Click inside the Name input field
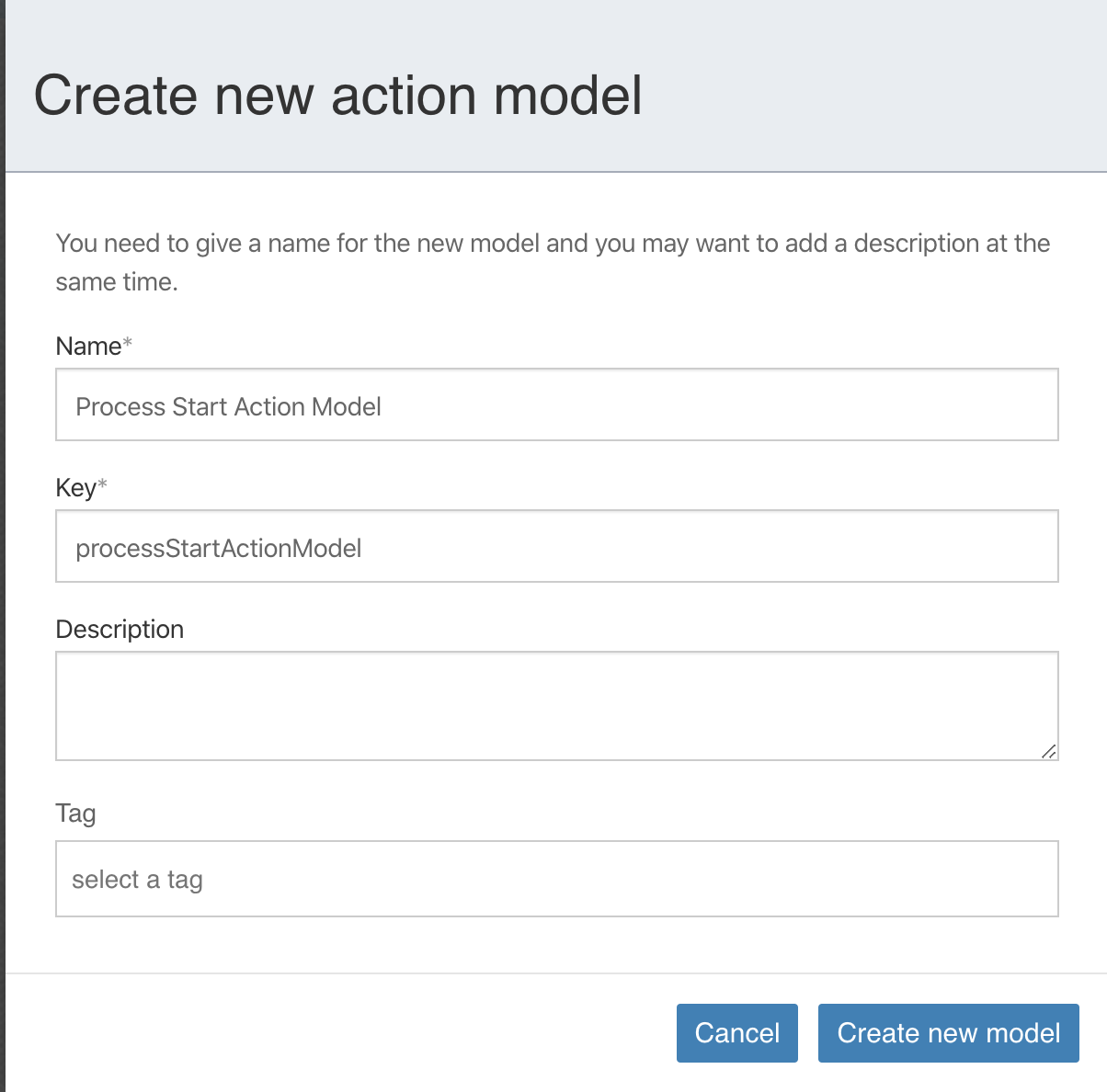Viewport: 1107px width, 1092px height. (557, 404)
